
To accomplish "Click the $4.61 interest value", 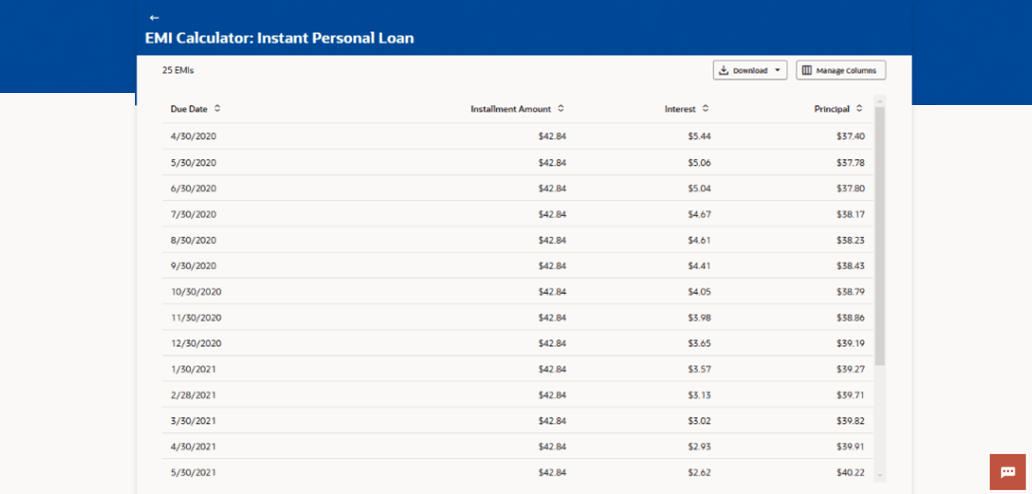I will pyautogui.click(x=700, y=240).
